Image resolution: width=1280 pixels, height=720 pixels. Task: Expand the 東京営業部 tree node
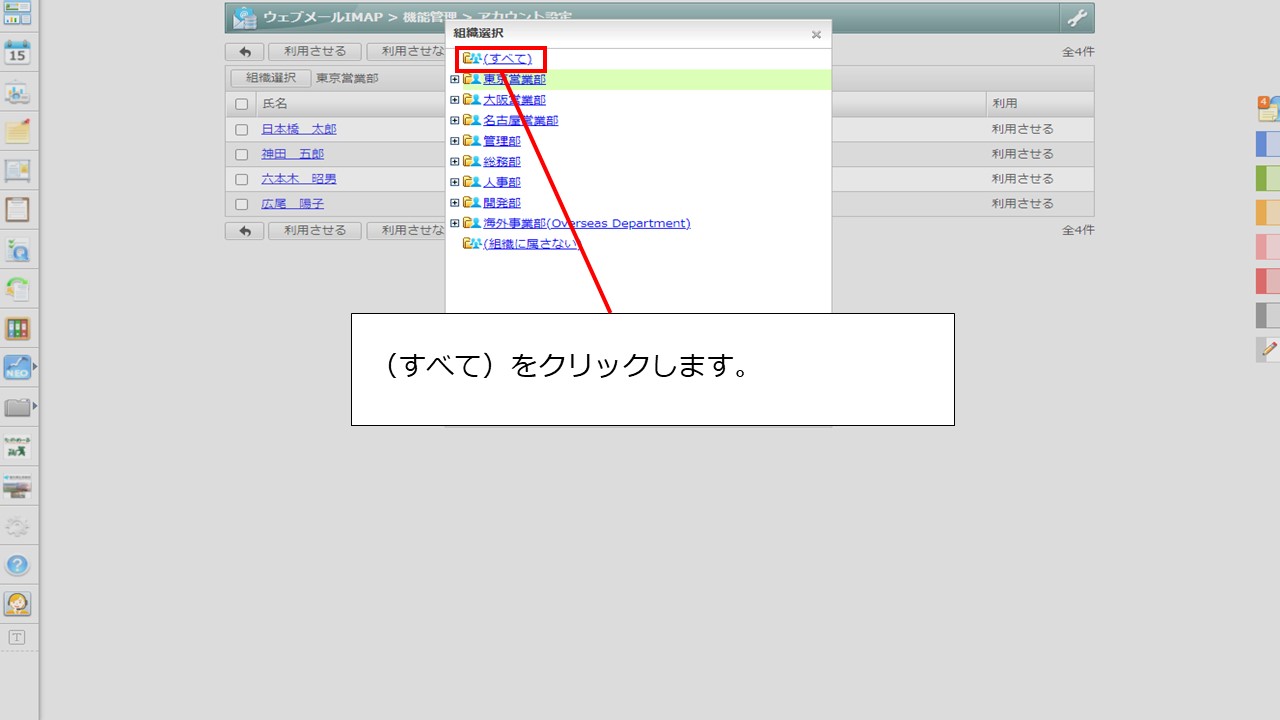(x=455, y=79)
